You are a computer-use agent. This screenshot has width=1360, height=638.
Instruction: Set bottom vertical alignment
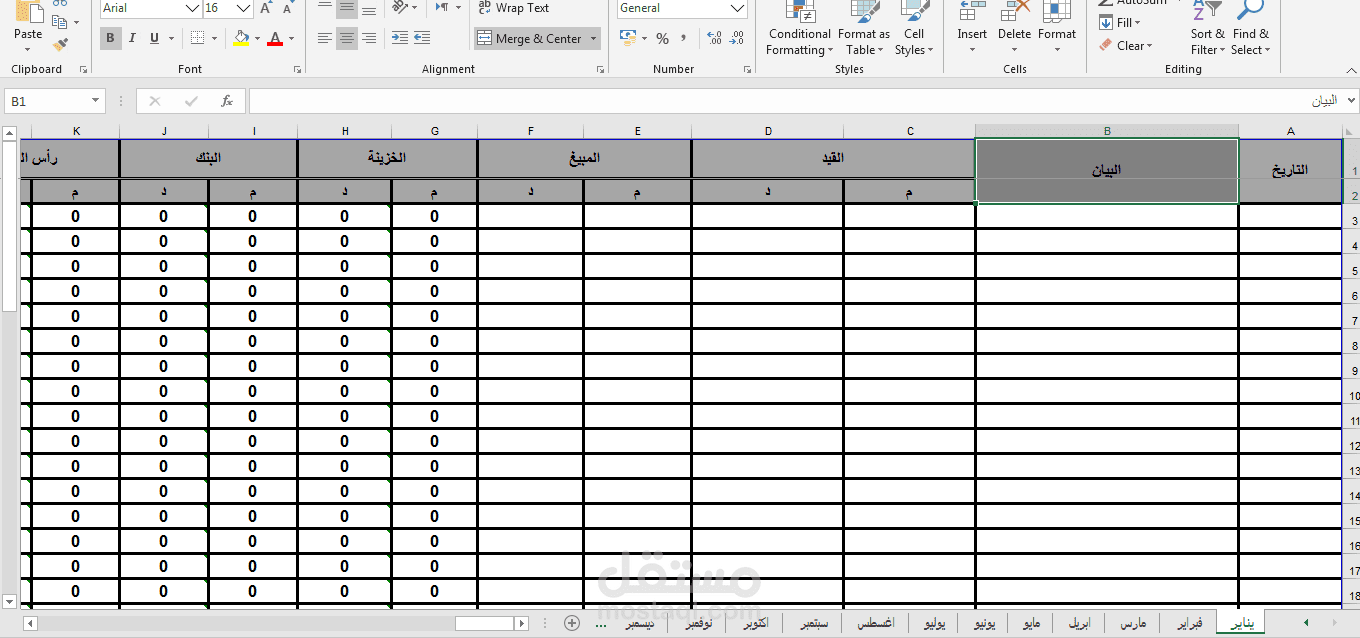point(369,9)
